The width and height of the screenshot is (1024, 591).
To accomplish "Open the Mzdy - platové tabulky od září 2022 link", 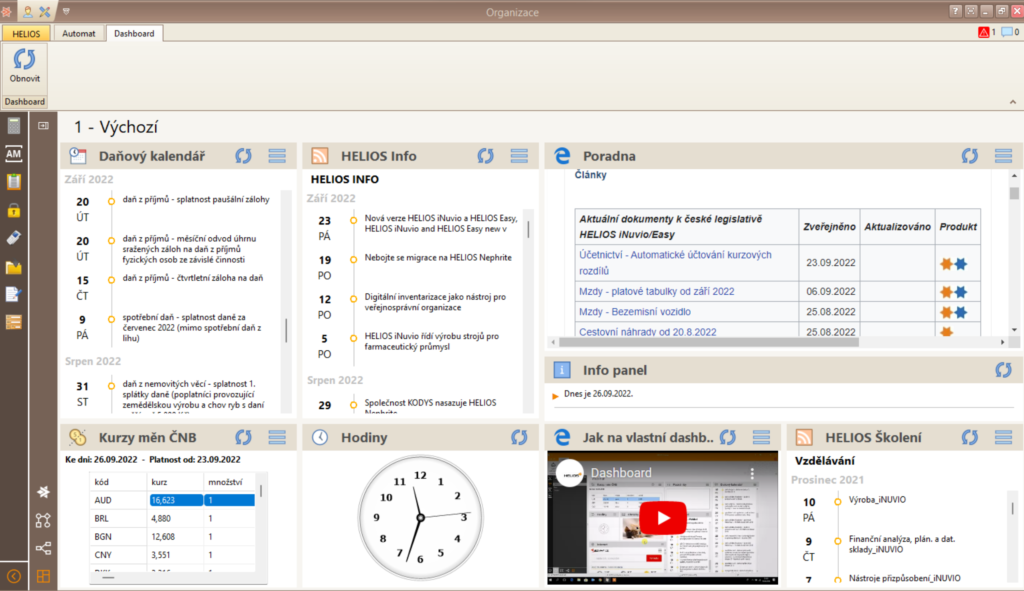I will tap(656, 291).
